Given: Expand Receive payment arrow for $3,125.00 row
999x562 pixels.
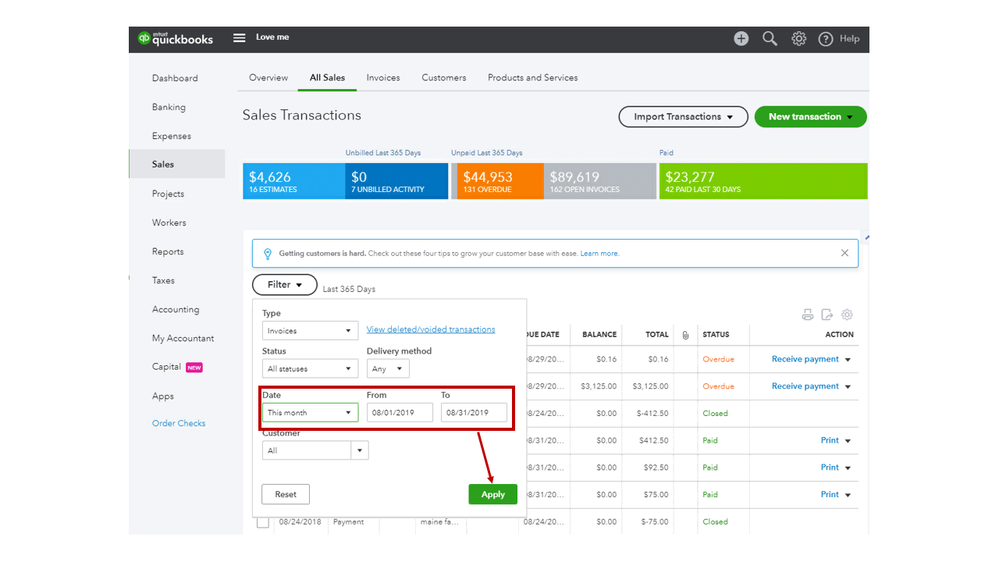Looking at the screenshot, I should pos(848,387).
